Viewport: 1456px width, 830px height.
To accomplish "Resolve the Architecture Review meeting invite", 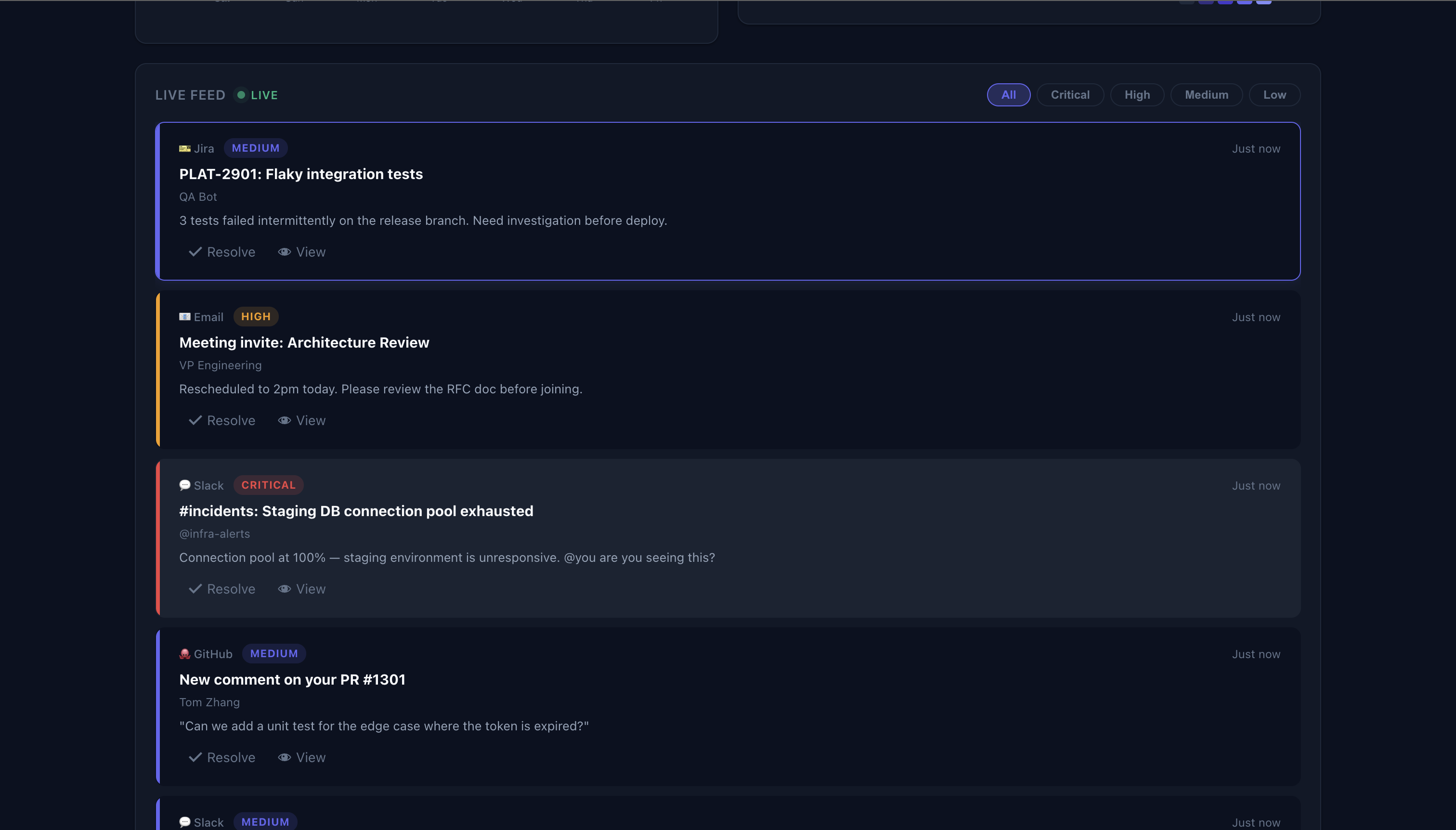I will click(222, 421).
